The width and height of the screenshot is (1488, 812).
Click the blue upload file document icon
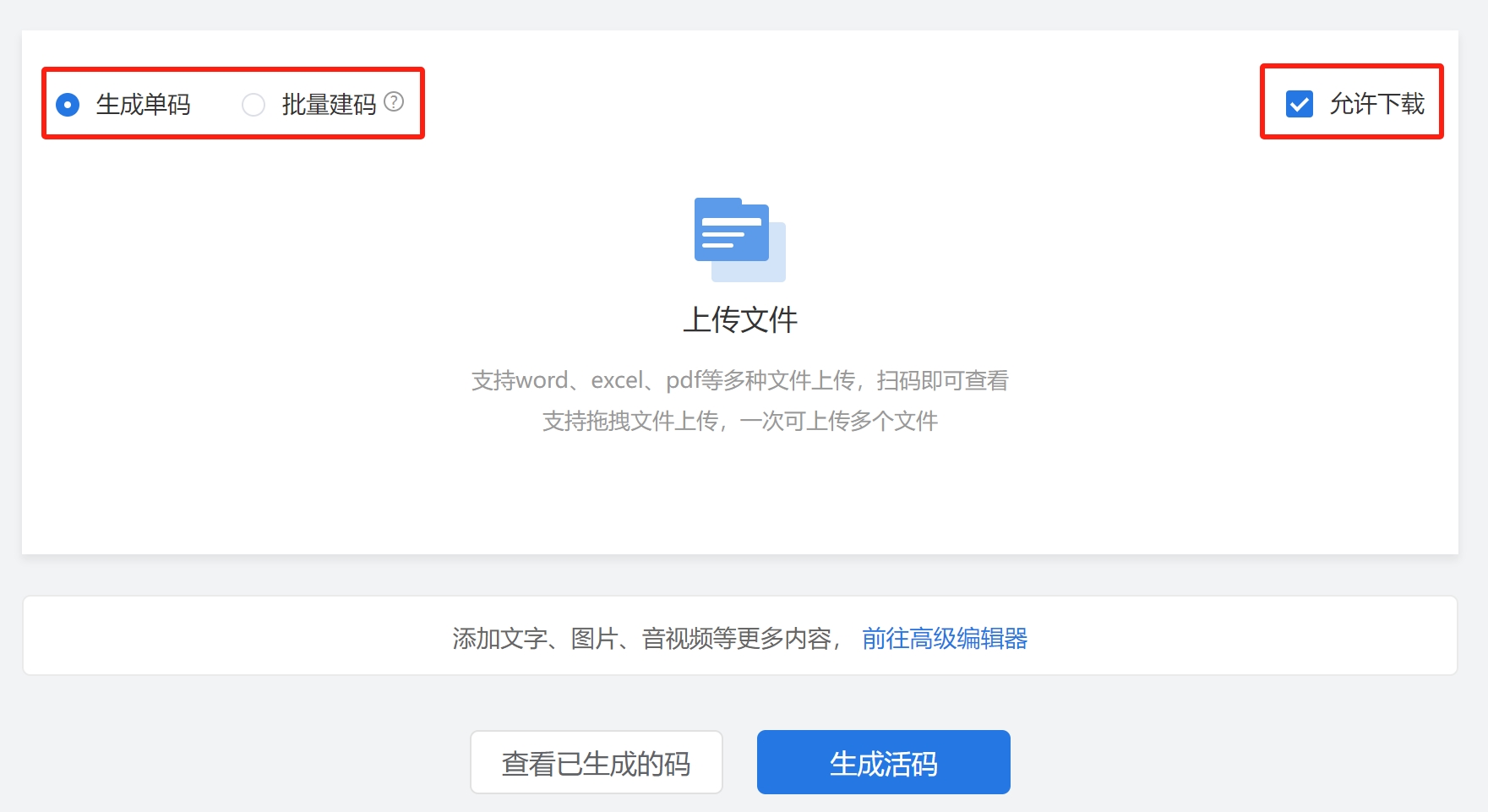(x=740, y=240)
